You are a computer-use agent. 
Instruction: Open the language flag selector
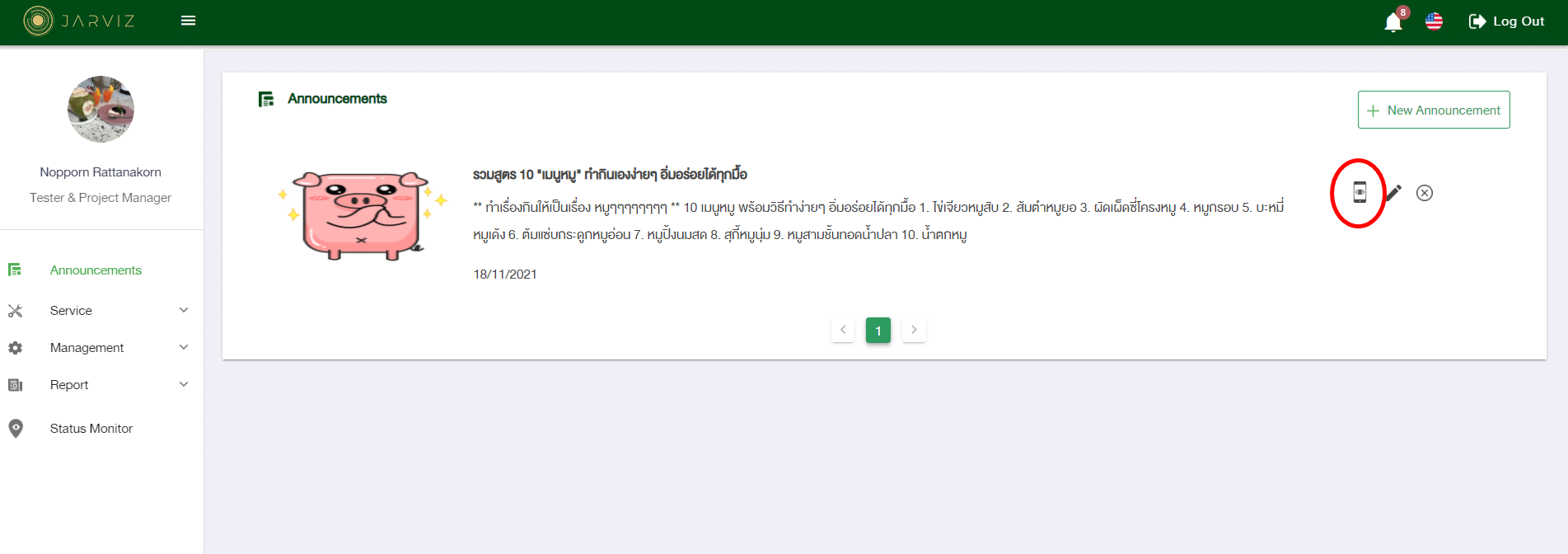point(1434,21)
